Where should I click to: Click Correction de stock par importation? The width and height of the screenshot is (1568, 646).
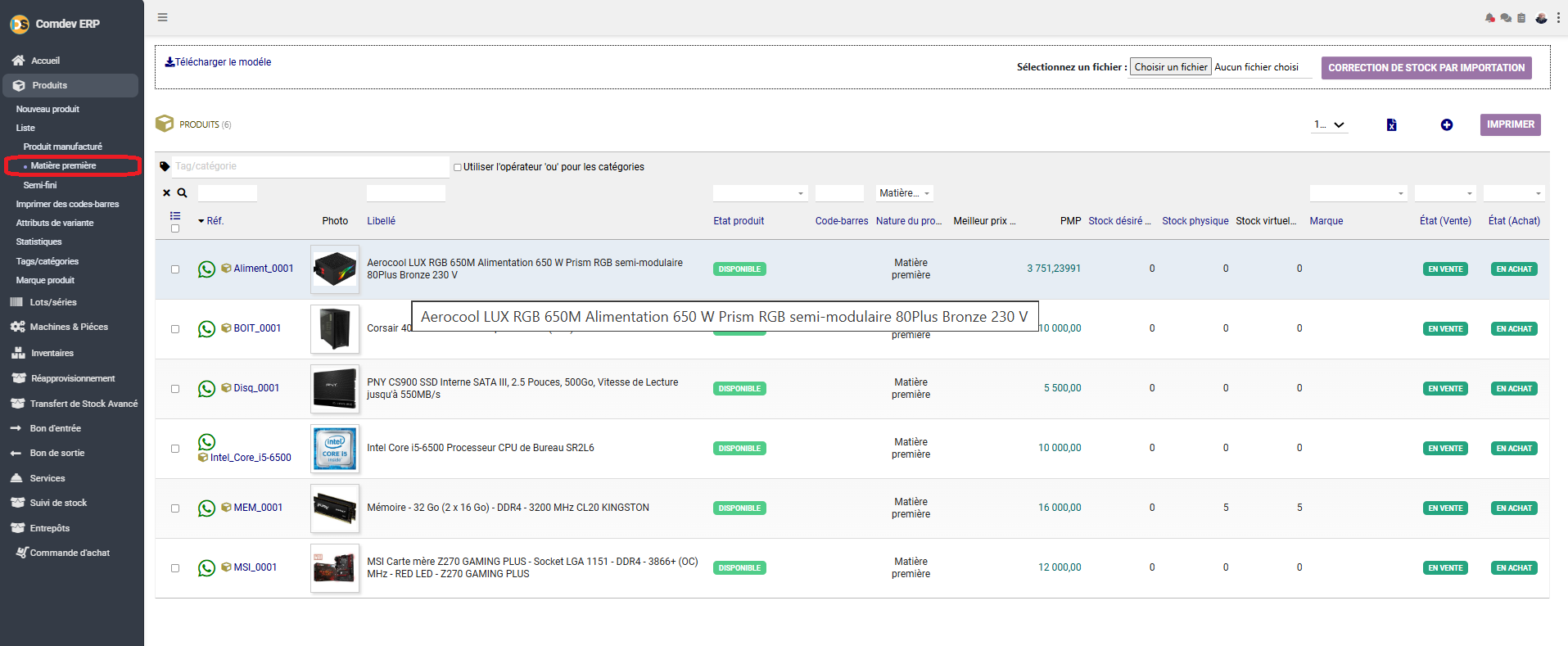(1426, 68)
